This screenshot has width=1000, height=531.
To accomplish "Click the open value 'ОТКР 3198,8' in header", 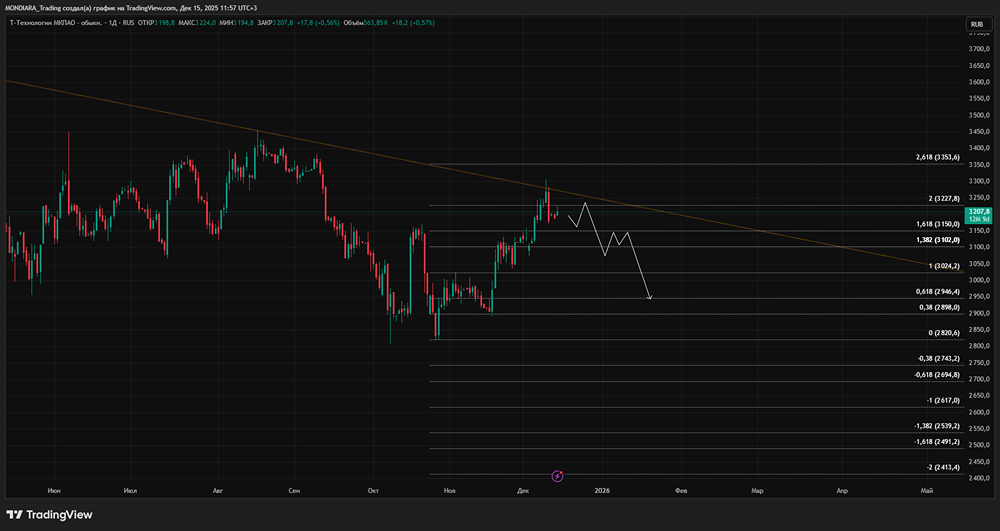I will pyautogui.click(x=156, y=22).
